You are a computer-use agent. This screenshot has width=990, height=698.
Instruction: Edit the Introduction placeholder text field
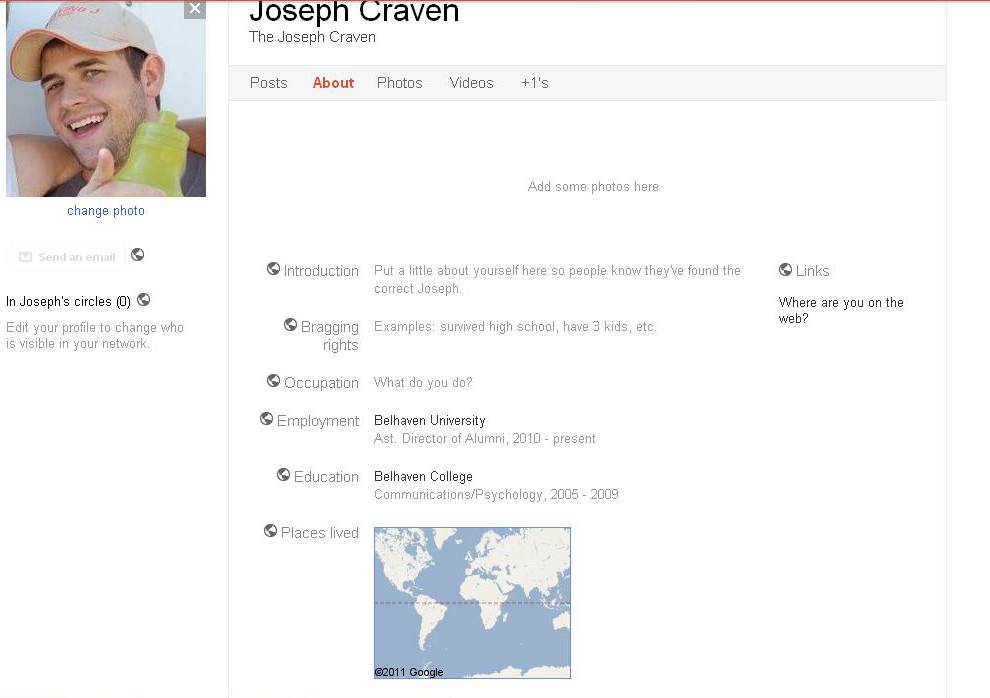(557, 279)
